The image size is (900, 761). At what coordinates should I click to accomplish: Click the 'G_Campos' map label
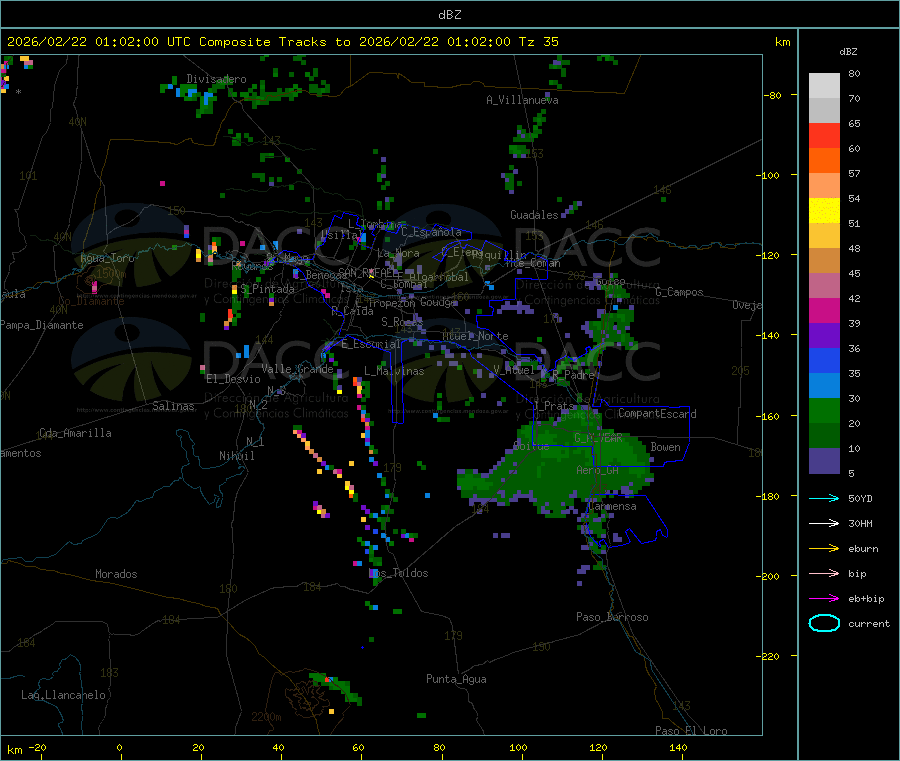point(680,292)
